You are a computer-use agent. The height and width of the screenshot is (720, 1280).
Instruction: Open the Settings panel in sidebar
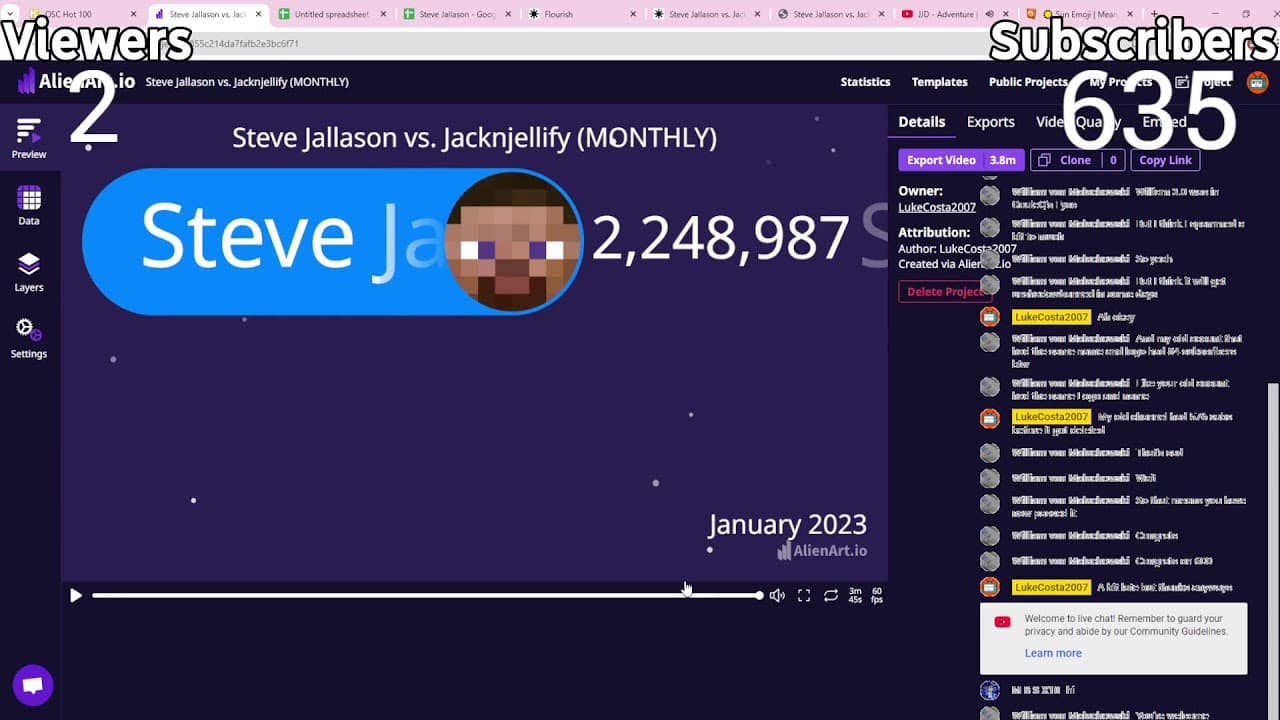tap(29, 338)
